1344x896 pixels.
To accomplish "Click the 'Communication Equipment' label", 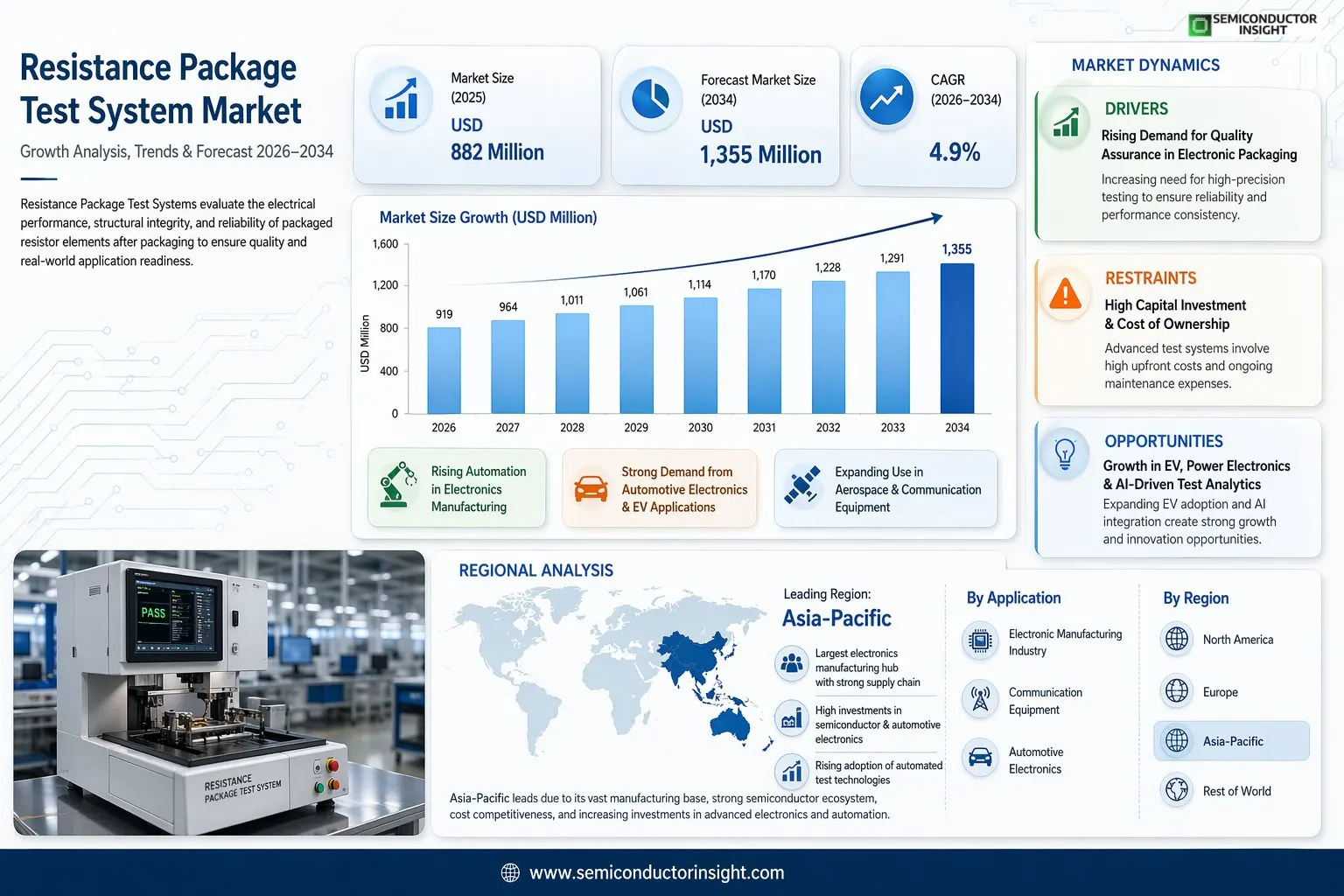I will tap(1045, 701).
